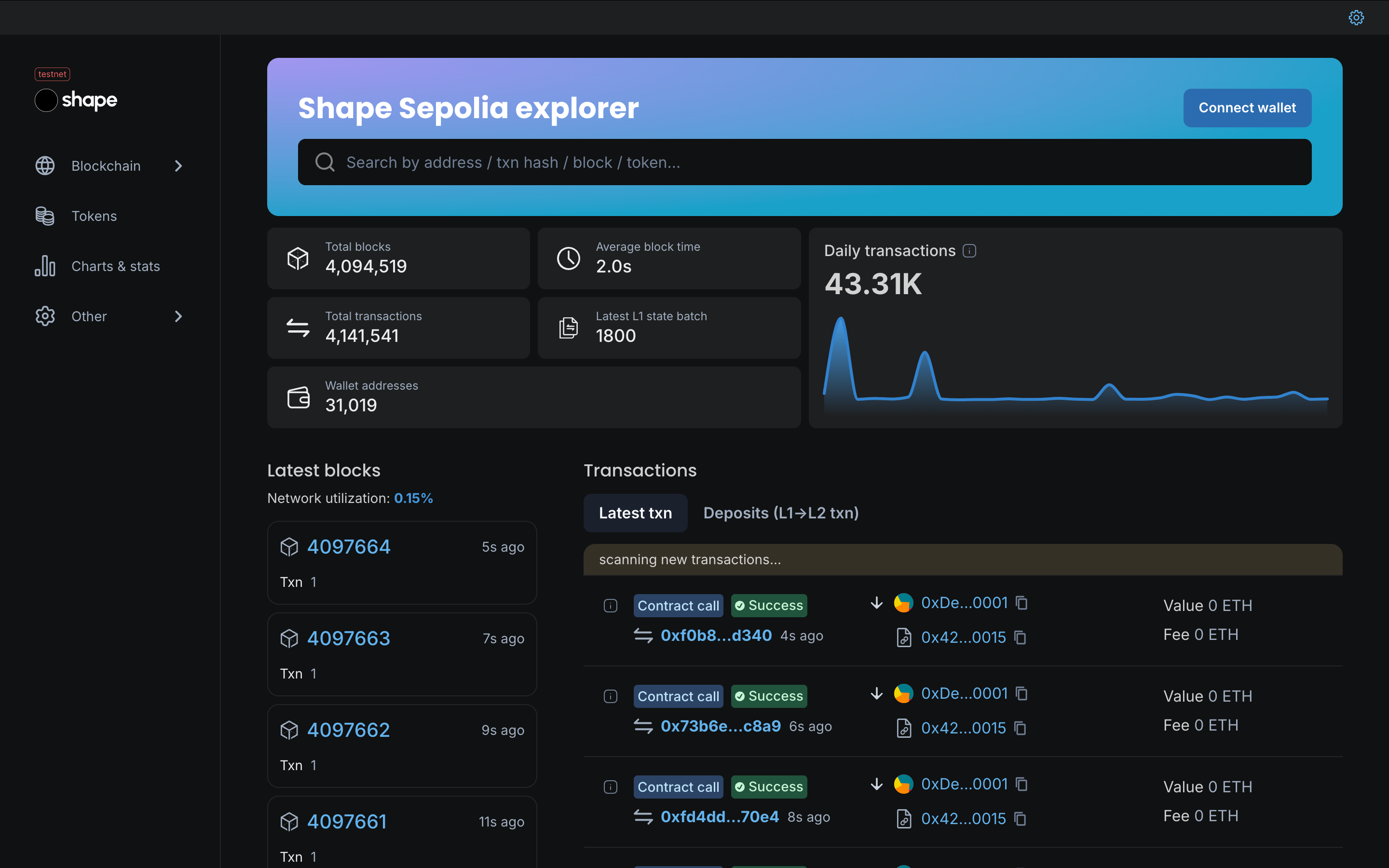The width and height of the screenshot is (1389, 868).
Task: Click the search magnifier icon
Action: click(325, 163)
